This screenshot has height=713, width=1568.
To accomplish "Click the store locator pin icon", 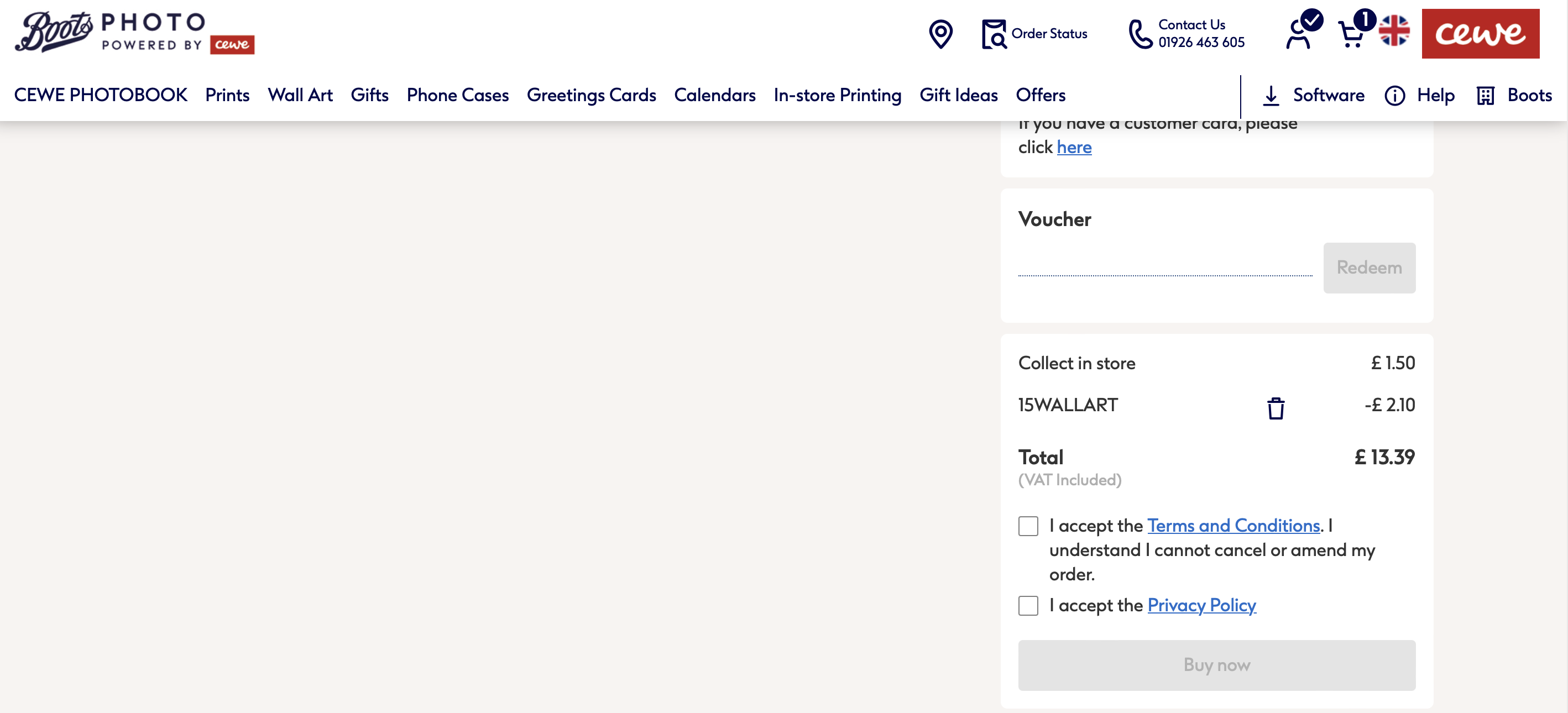I will coord(940,34).
